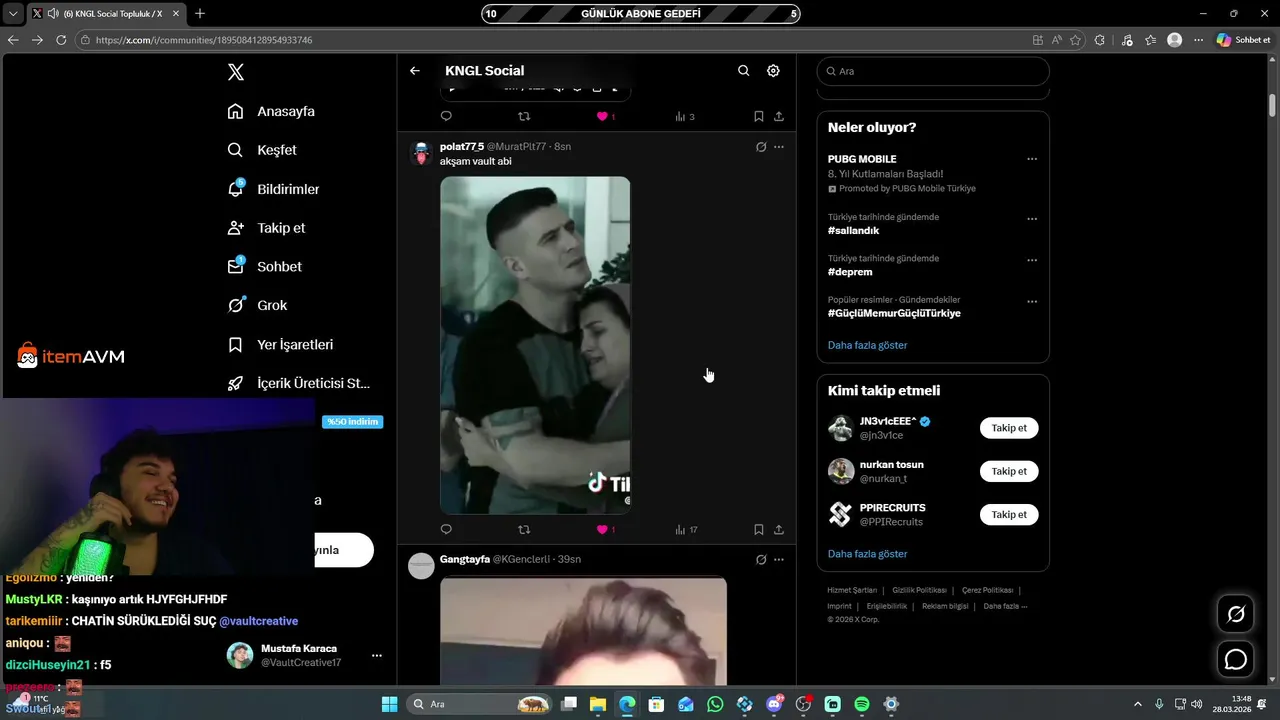View analytics showing 17 views

(686, 530)
